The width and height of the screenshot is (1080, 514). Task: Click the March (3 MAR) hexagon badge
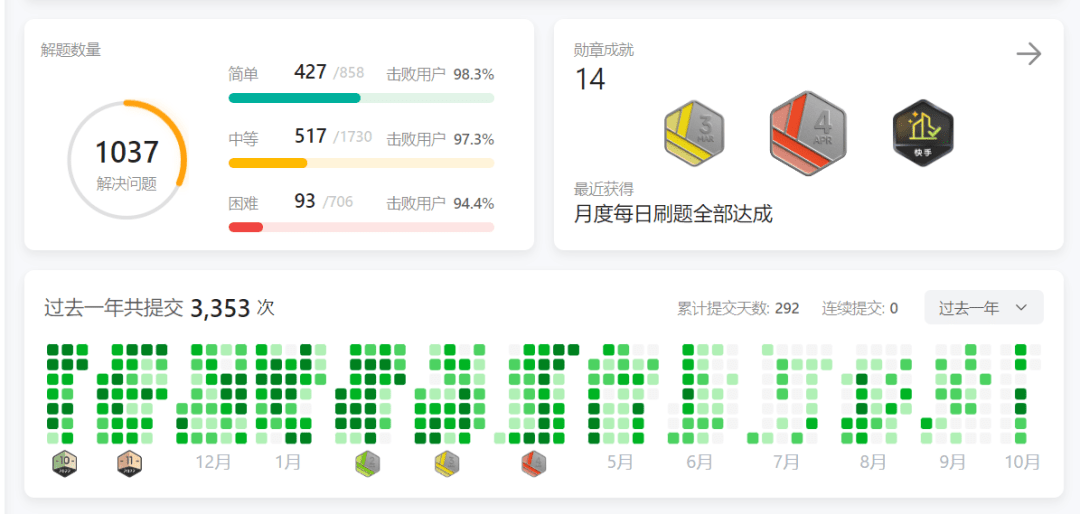tap(693, 133)
